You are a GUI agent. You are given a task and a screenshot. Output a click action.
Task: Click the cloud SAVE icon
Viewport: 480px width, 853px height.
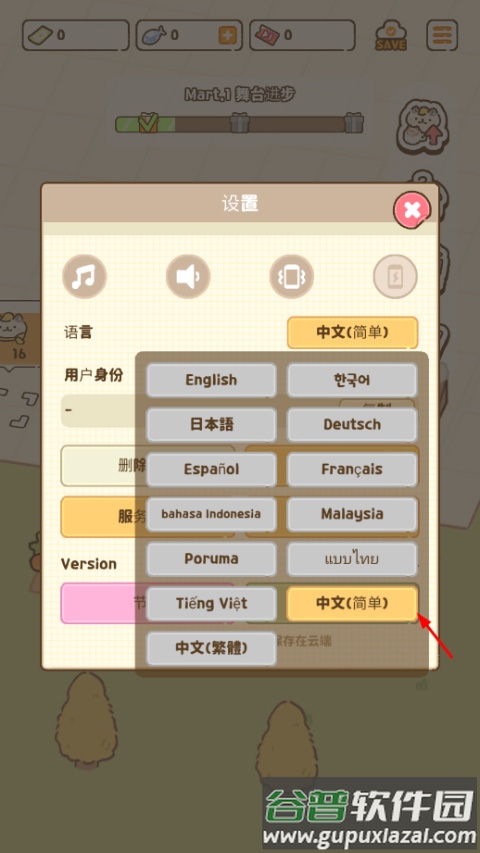(391, 35)
